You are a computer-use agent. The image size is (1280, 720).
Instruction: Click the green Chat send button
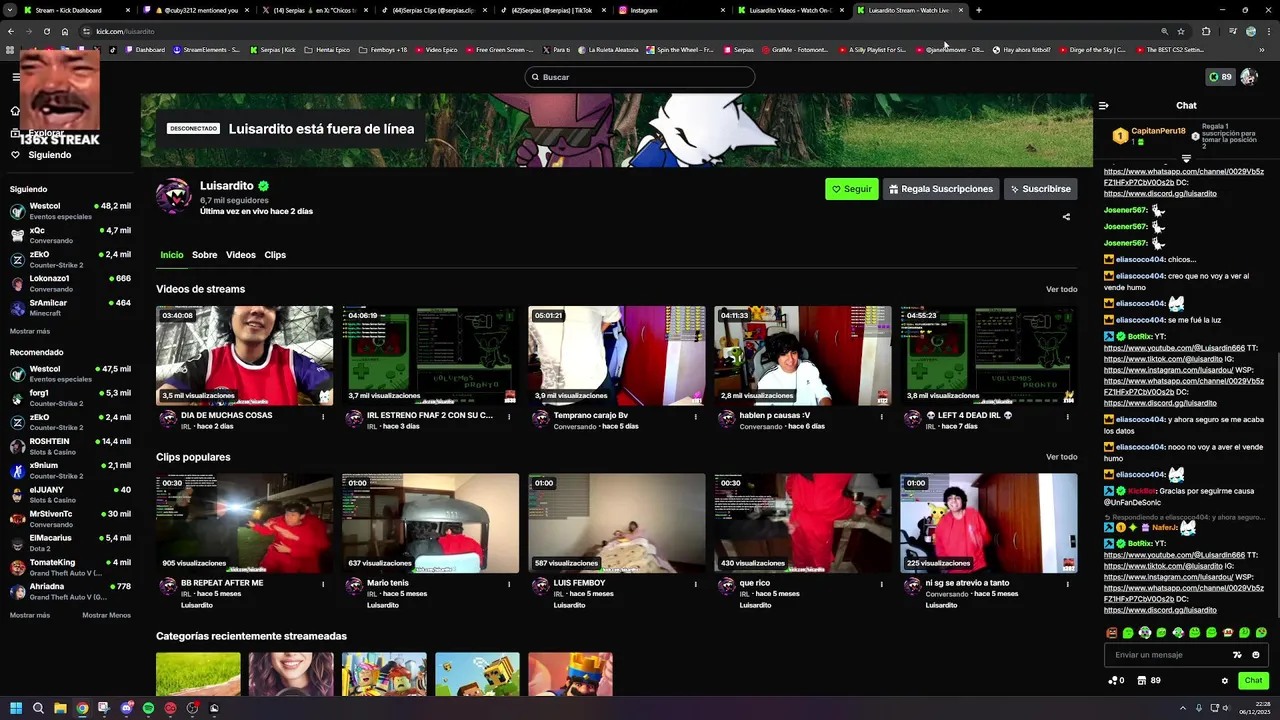[1253, 680]
